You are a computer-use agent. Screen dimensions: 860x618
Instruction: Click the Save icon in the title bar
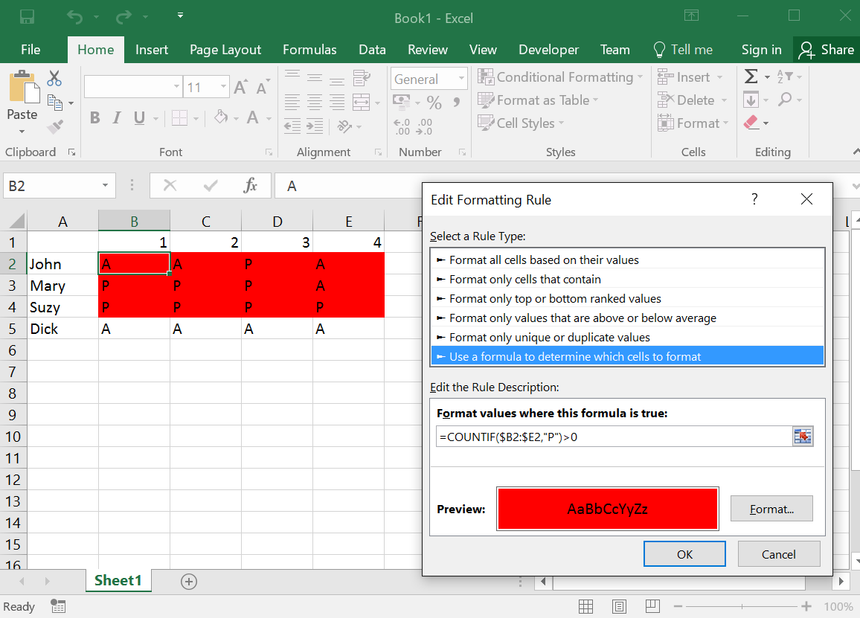(x=27, y=17)
